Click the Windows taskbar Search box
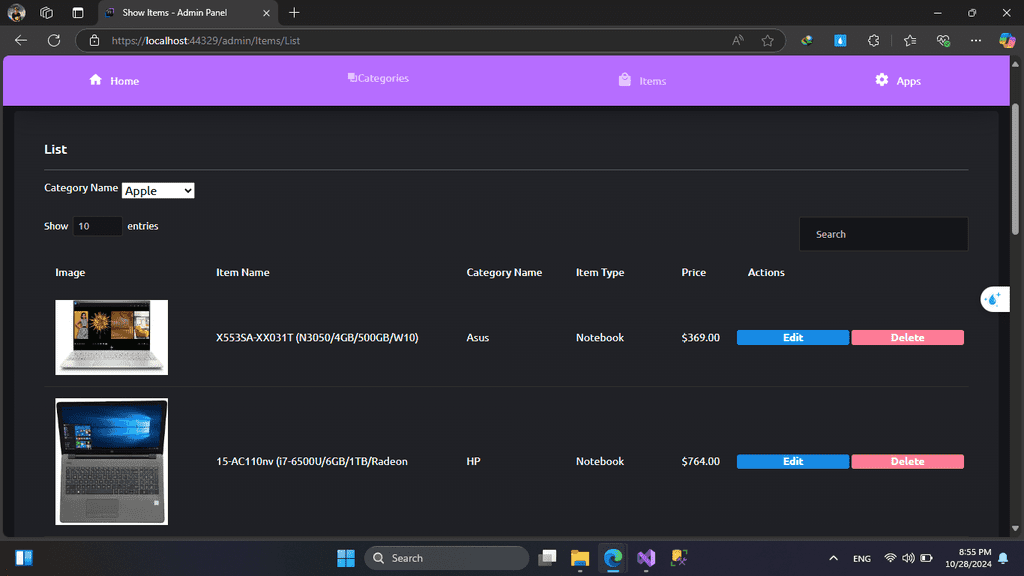Screen dimensions: 1024x576 click(x=447, y=558)
